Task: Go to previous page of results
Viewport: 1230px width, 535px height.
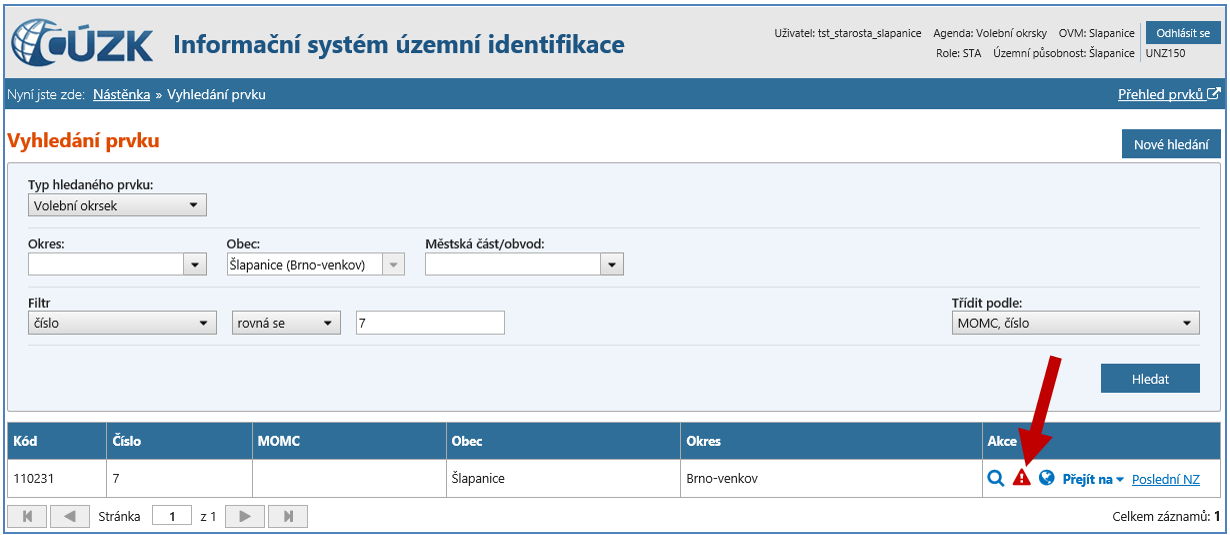Action: pos(69,516)
